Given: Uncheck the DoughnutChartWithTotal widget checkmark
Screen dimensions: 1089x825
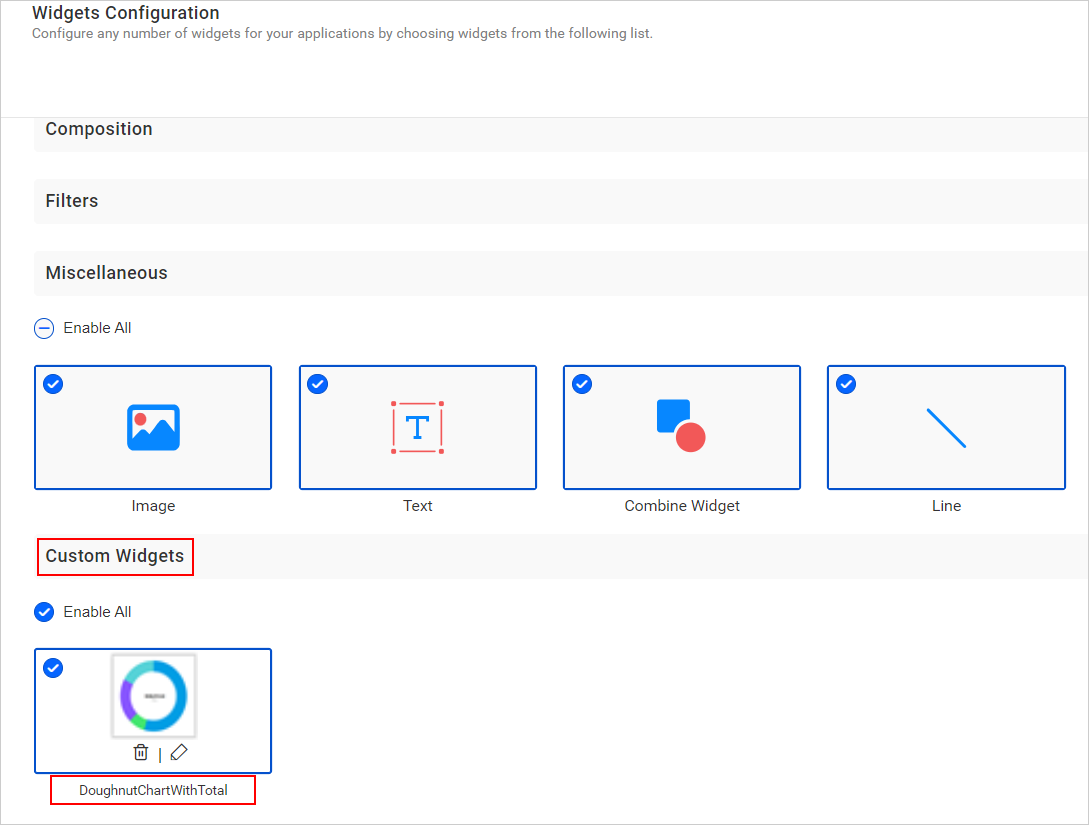Looking at the screenshot, I should tap(53, 668).
